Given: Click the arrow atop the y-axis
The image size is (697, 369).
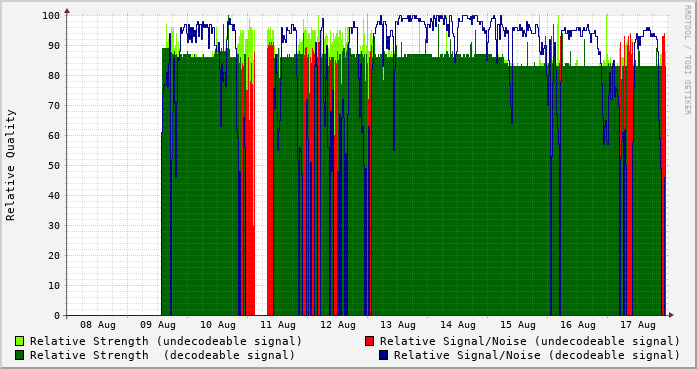Looking at the screenshot, I should click(x=67, y=11).
